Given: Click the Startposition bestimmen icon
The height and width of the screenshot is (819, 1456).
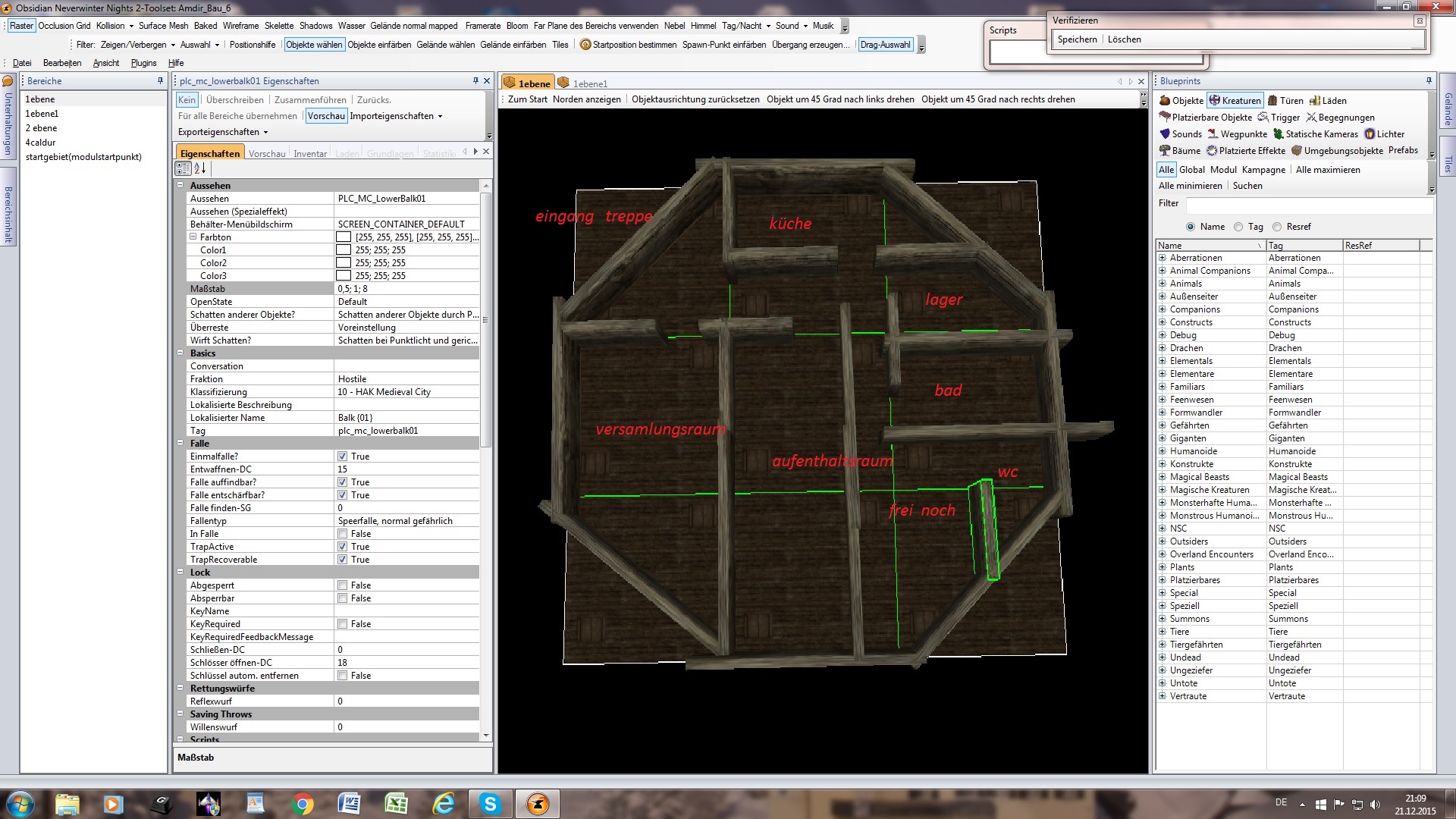Looking at the screenshot, I should click(585, 45).
